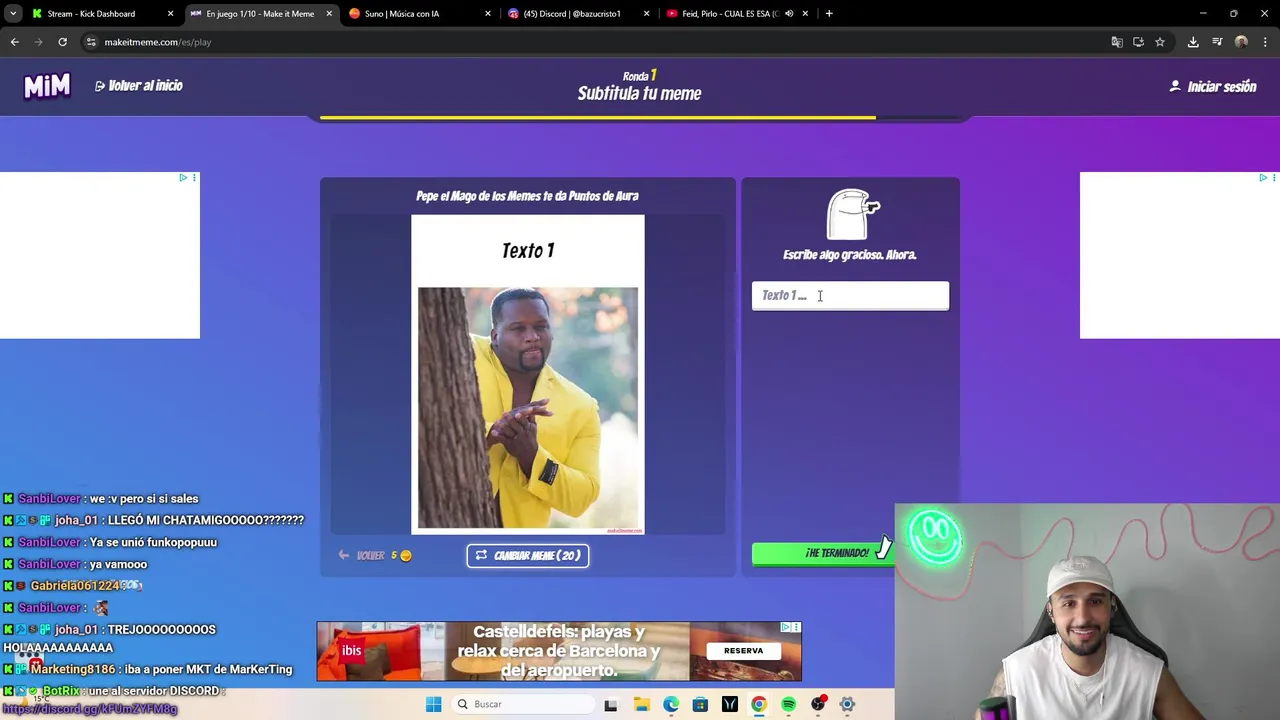The height and width of the screenshot is (720, 1280).
Task: Open File Explorer from taskbar
Action: [641, 705]
